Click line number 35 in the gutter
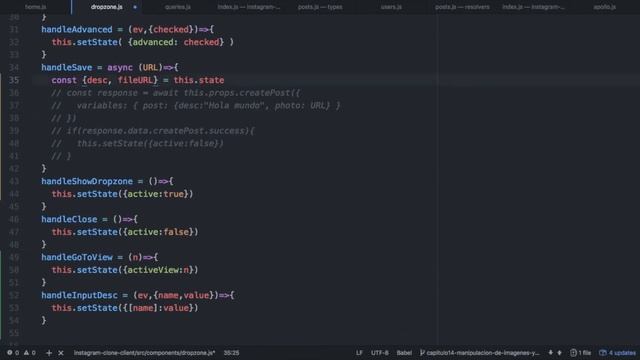 coord(14,80)
